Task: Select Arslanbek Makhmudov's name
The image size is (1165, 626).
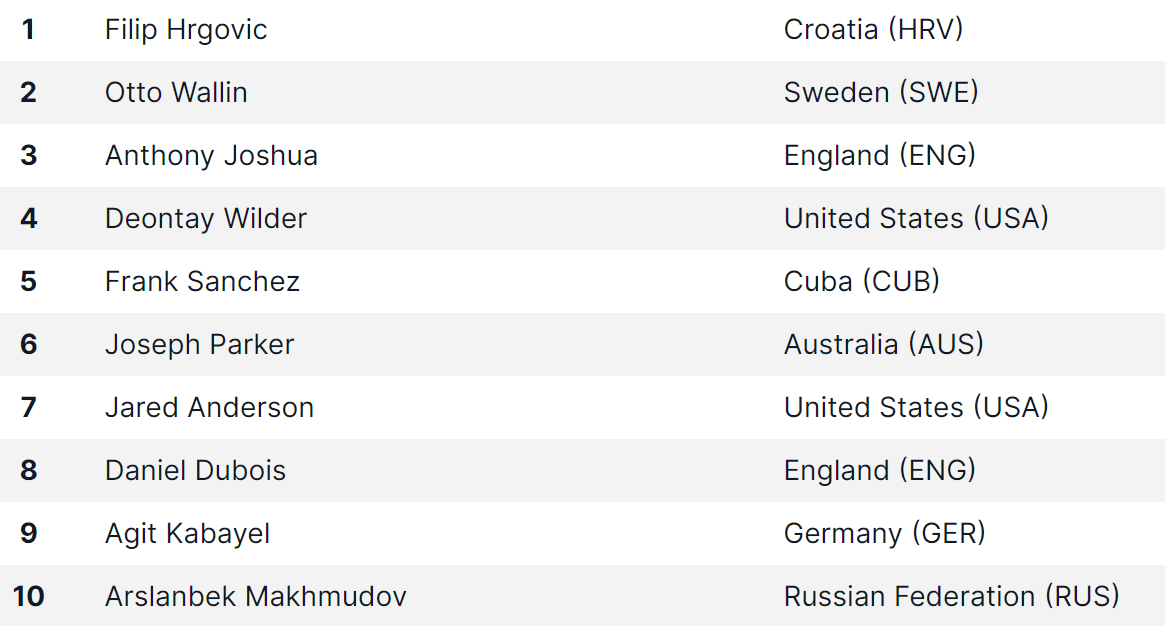Action: [256, 596]
